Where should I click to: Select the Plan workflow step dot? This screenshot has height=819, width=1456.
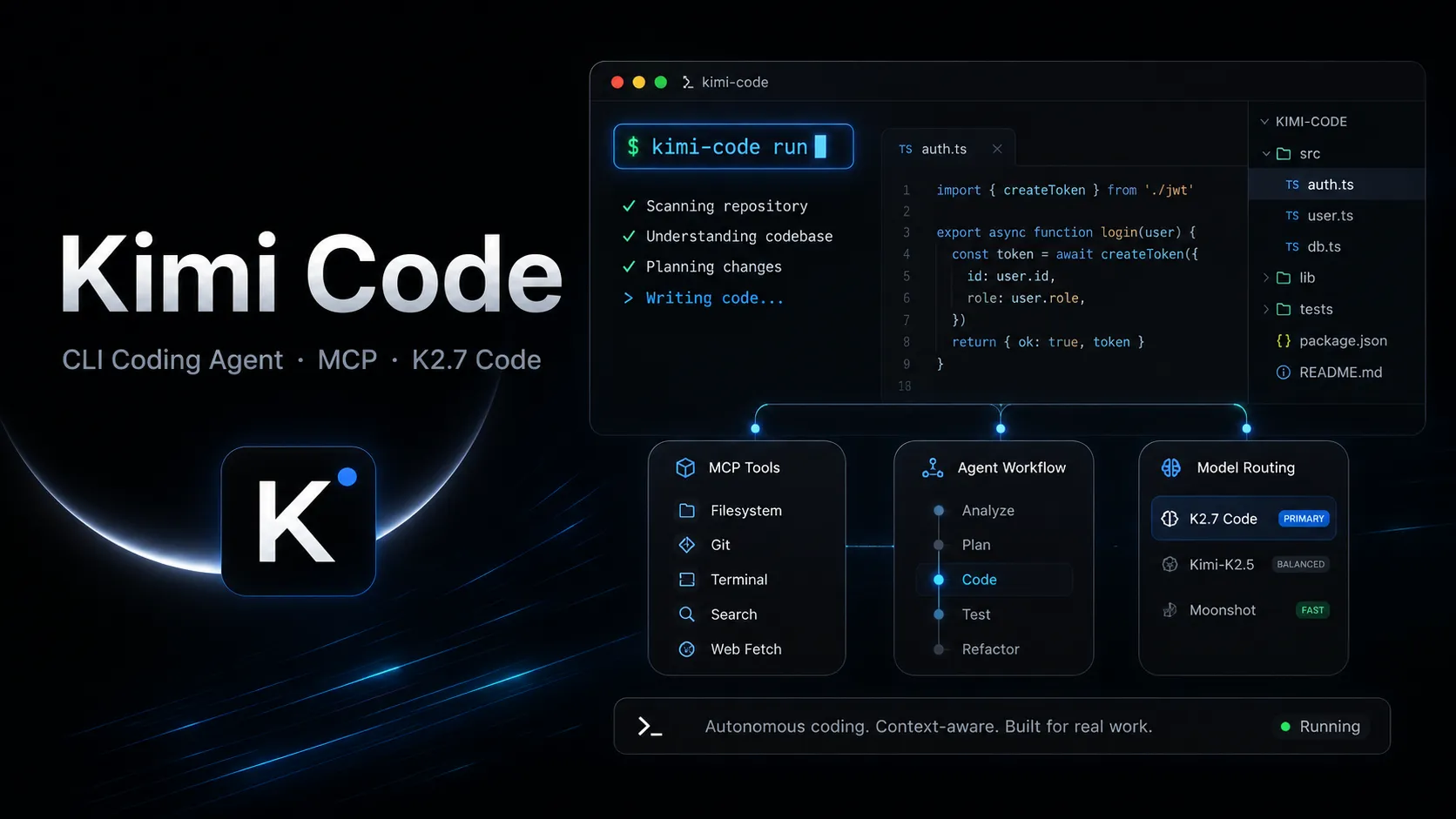(939, 545)
